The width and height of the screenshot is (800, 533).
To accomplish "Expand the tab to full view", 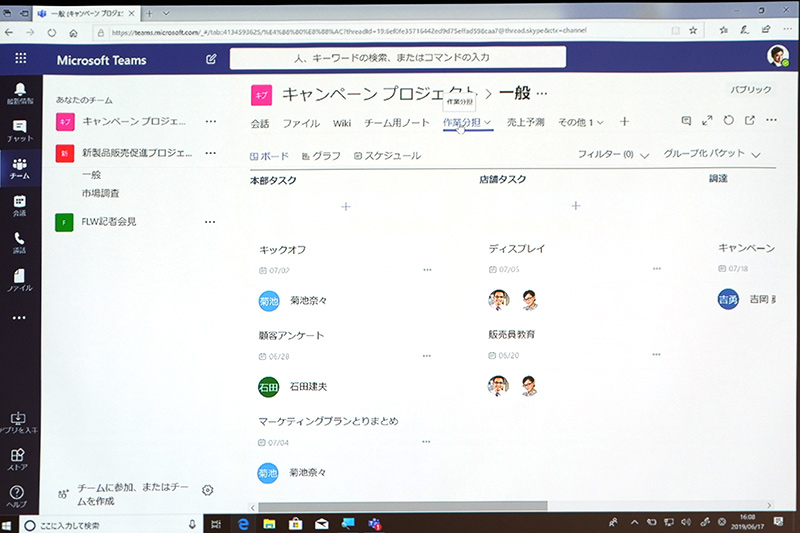I will point(707,120).
